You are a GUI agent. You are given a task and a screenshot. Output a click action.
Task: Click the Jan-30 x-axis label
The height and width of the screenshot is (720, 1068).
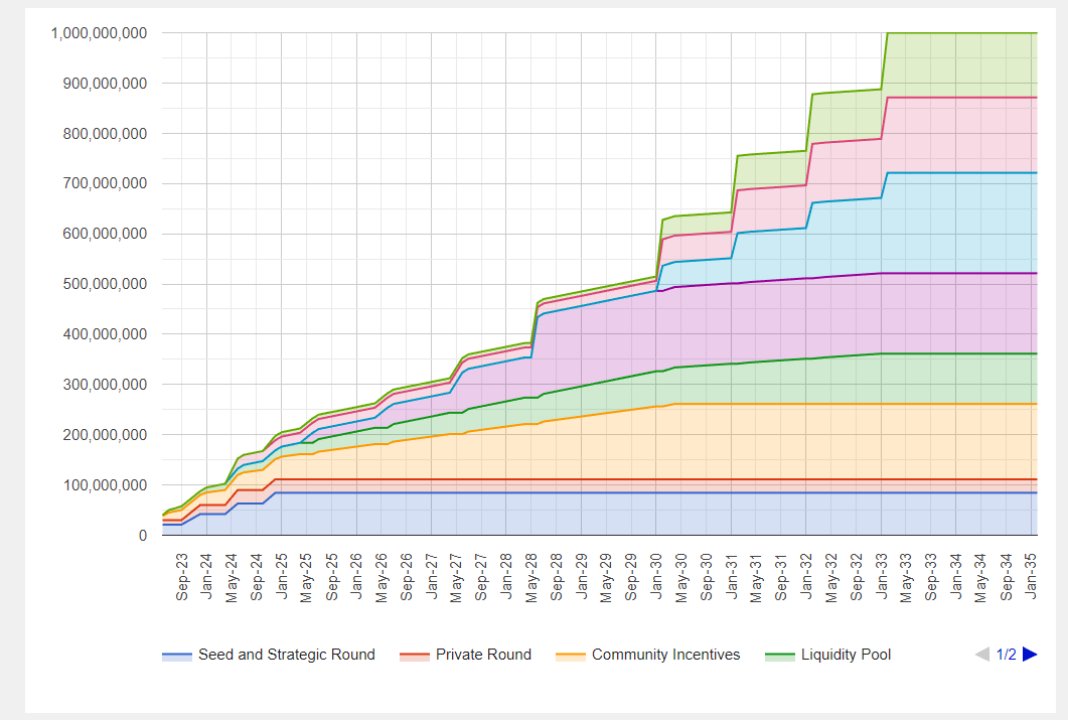[x=657, y=577]
